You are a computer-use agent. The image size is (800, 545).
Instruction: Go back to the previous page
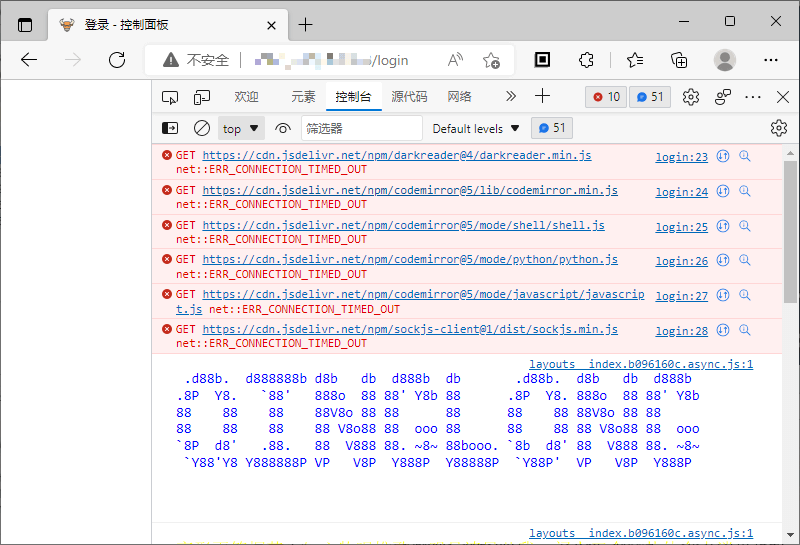coord(29,60)
